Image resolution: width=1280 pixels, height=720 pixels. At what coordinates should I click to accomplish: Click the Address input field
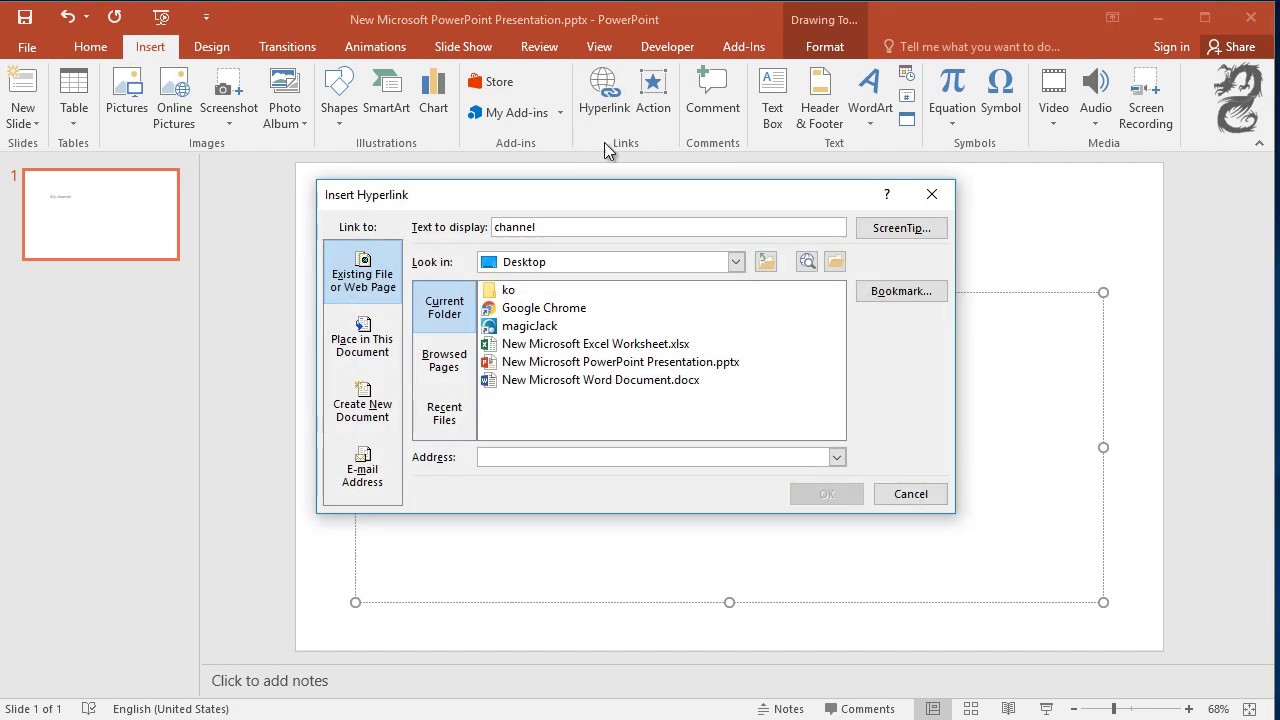point(653,457)
